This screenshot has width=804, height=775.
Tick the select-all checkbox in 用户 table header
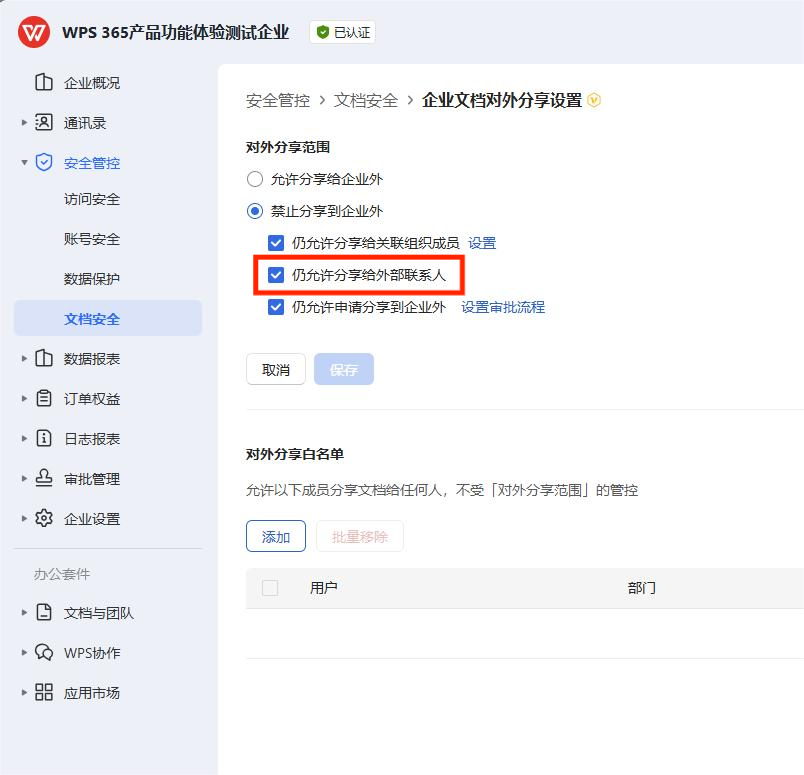[x=270, y=588]
